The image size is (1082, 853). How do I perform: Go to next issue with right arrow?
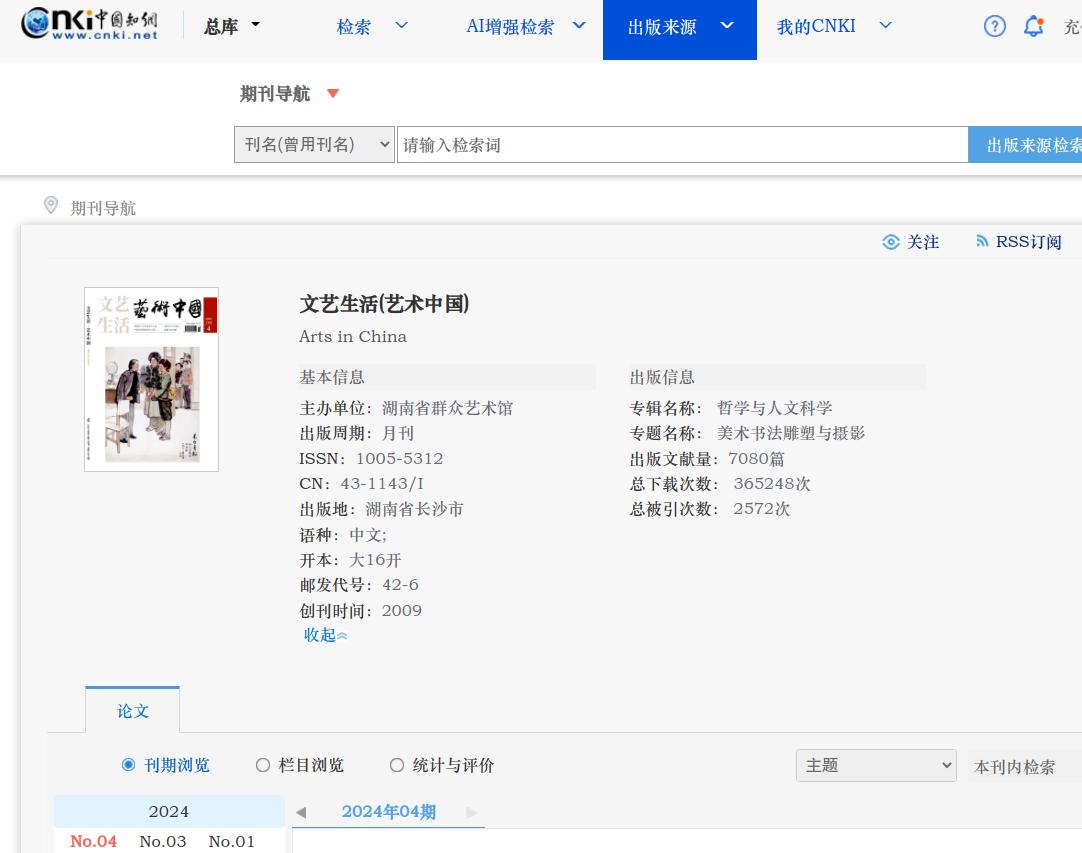pyautogui.click(x=472, y=812)
